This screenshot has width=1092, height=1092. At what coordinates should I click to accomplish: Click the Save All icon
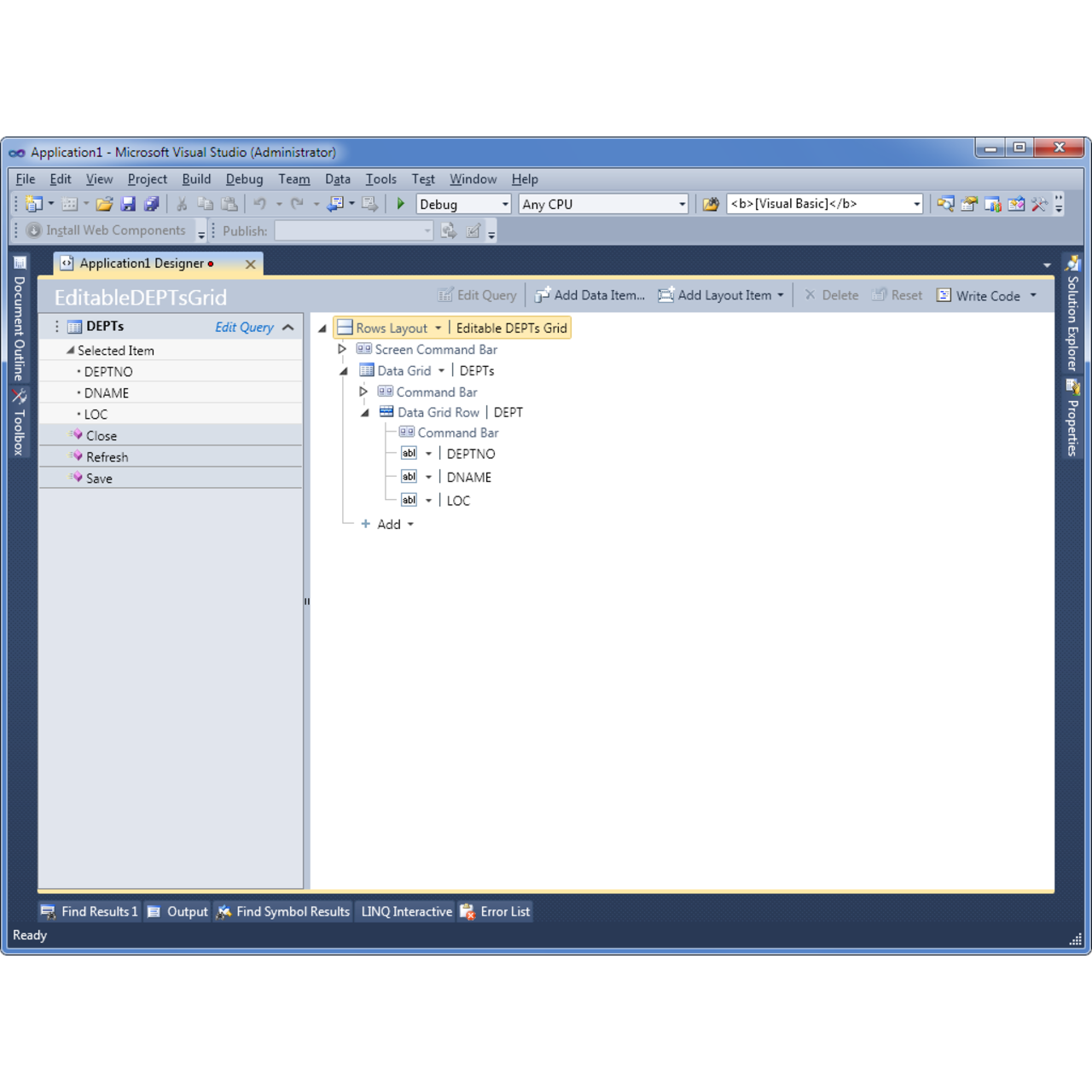[x=152, y=204]
